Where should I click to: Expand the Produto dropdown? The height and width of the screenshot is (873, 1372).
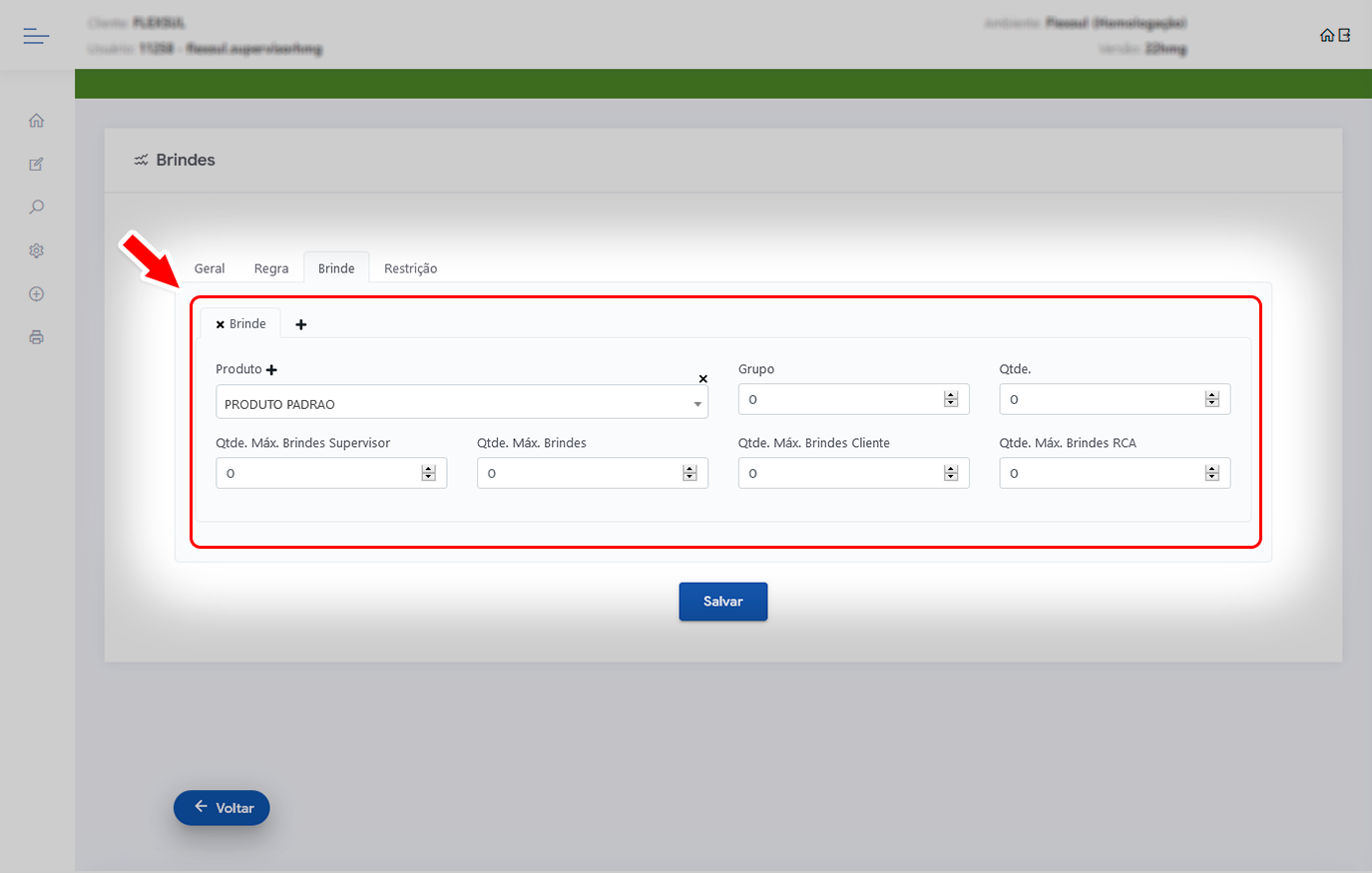pos(697,404)
